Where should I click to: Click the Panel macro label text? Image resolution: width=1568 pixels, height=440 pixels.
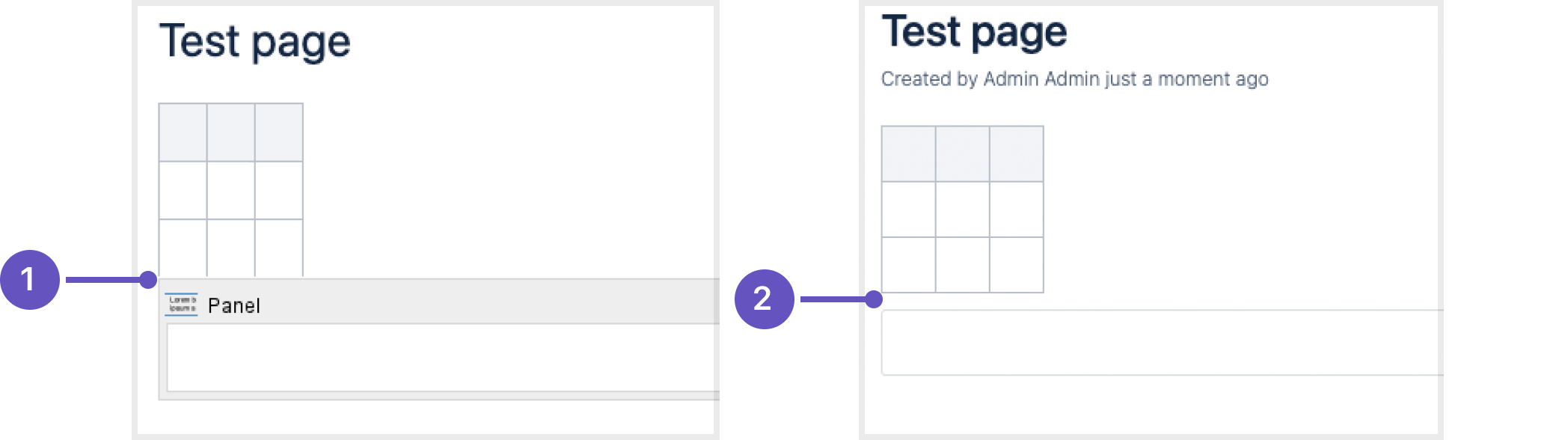234,305
